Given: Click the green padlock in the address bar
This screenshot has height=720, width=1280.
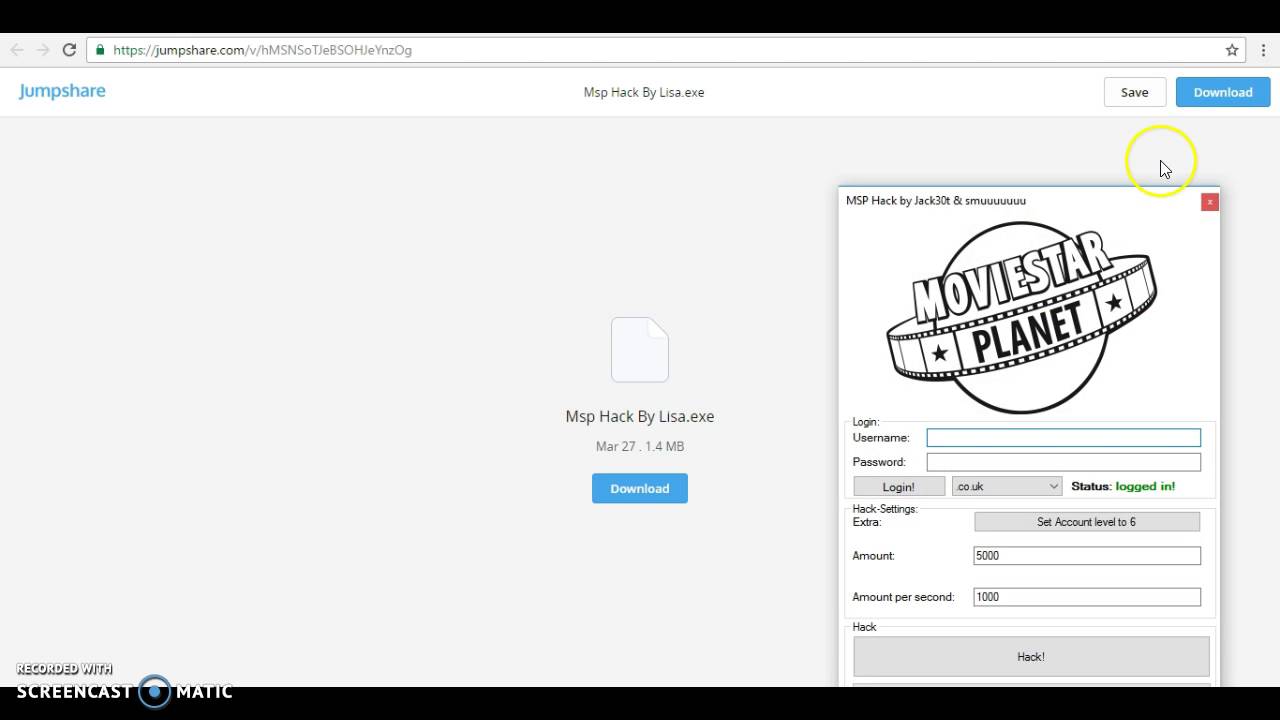Looking at the screenshot, I should (100, 50).
